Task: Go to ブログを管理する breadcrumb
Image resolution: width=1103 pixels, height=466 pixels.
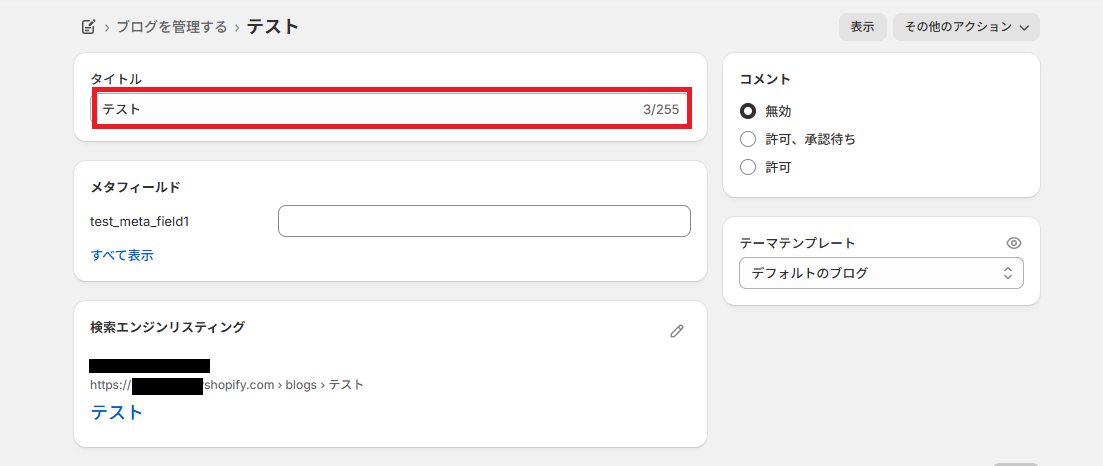Action: pyautogui.click(x=172, y=27)
